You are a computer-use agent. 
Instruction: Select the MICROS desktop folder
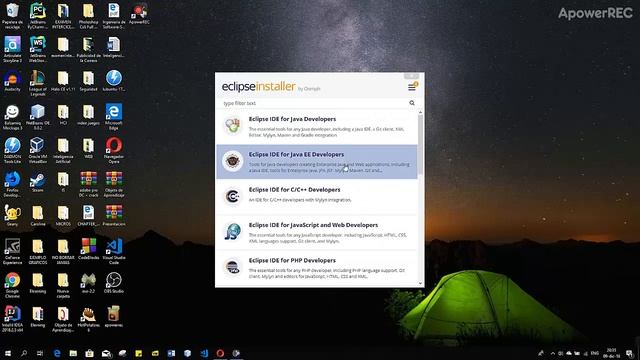pos(63,216)
